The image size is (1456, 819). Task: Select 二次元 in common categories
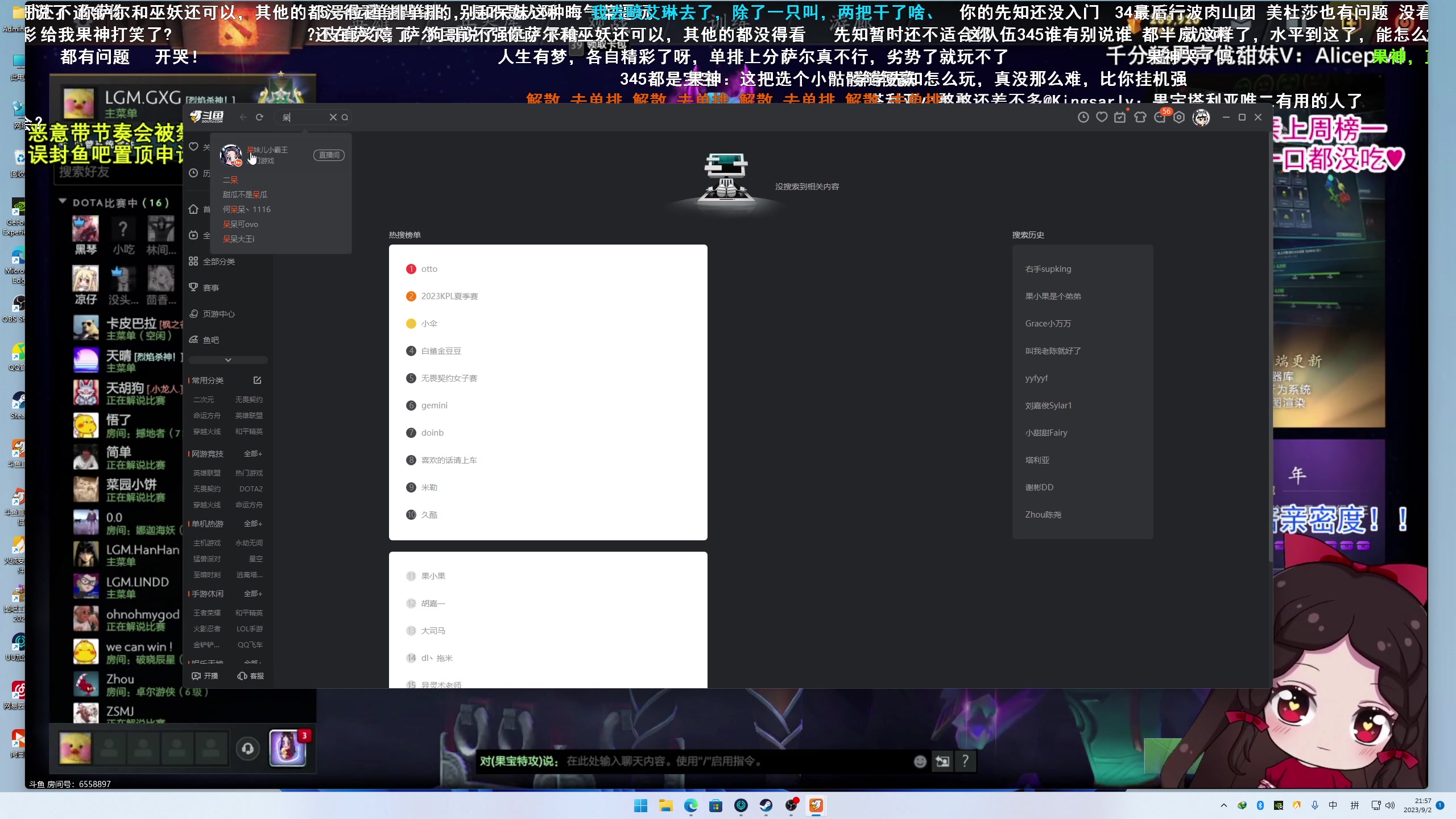(204, 400)
